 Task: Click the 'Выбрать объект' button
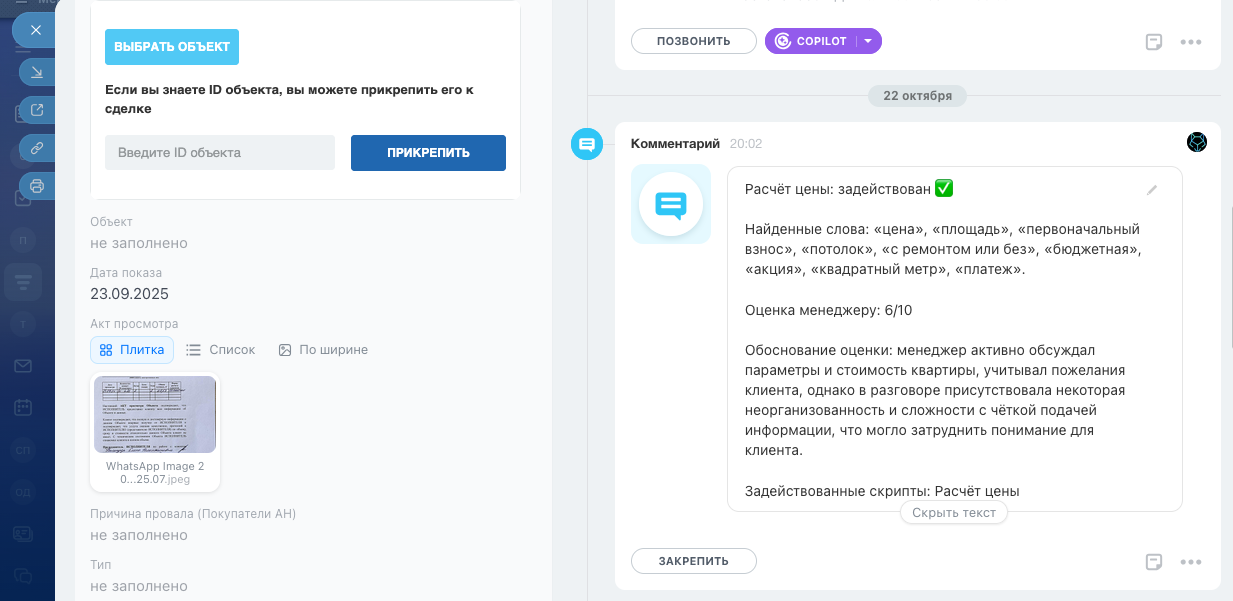click(172, 47)
